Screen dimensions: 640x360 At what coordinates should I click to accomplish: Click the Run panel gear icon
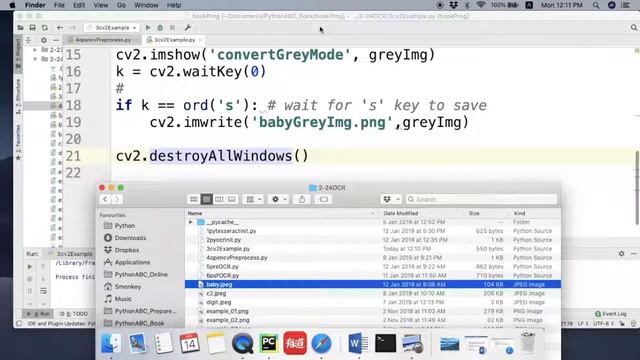621,253
